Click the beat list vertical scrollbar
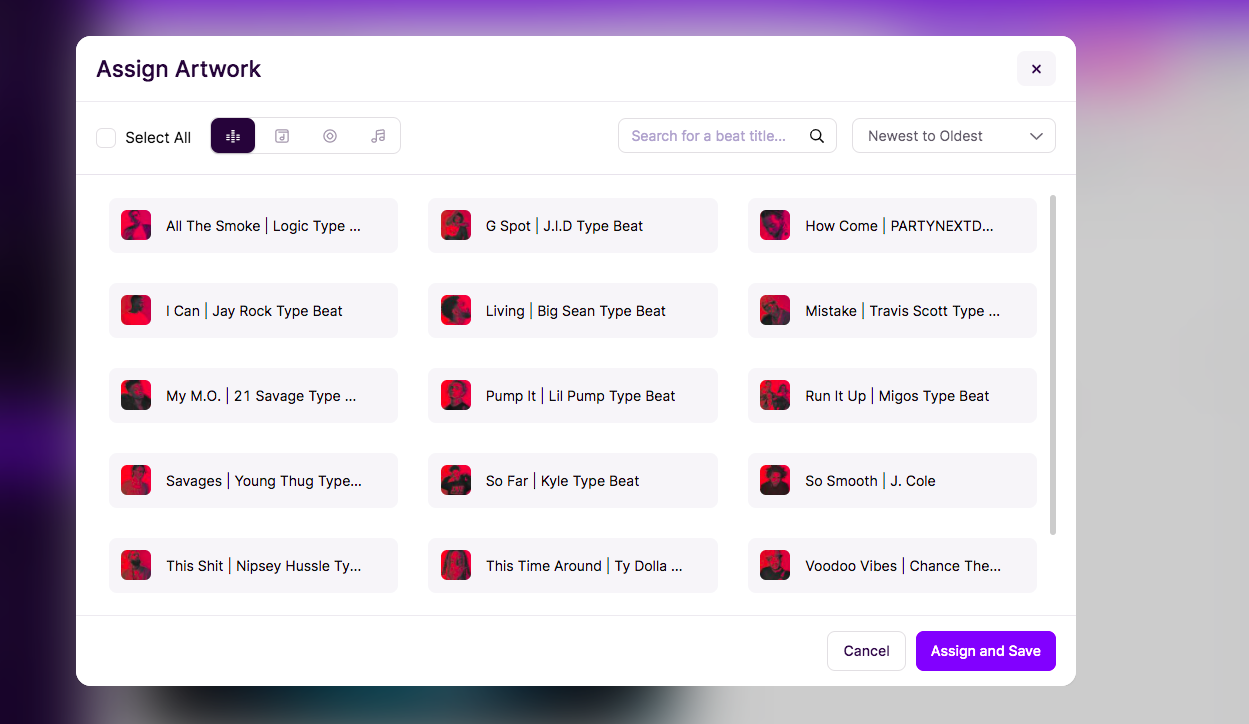This screenshot has height=724, width=1249. point(1053,365)
